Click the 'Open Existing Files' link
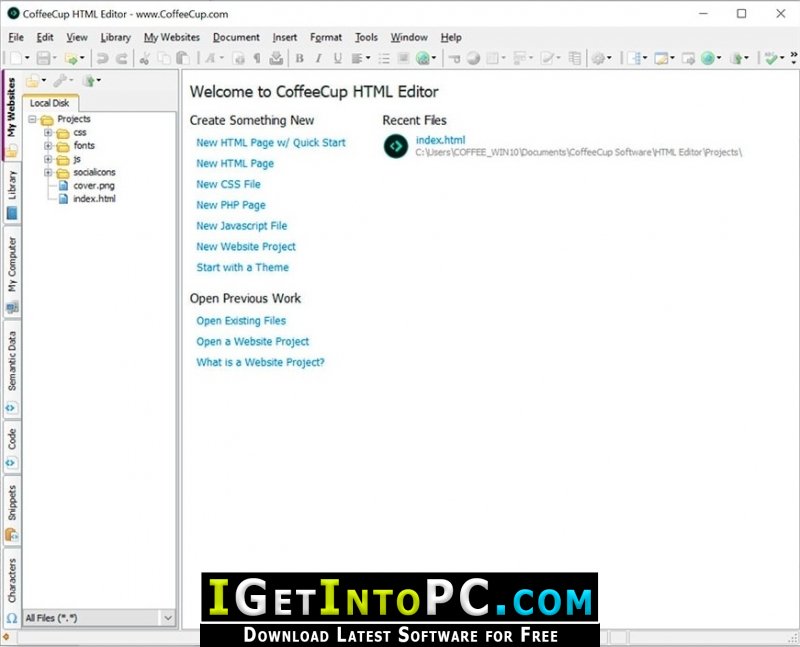 [241, 321]
